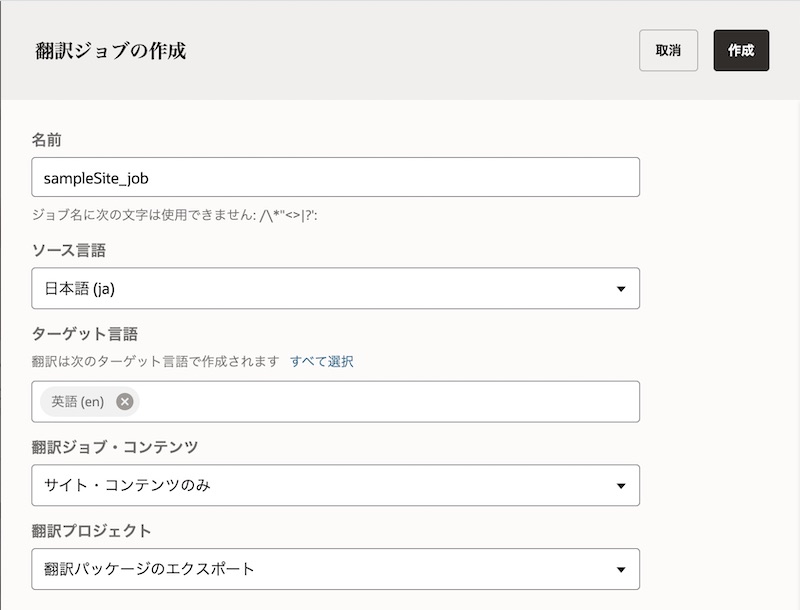
Task: Click the 翻訳プロジェクト label
Action: 92,530
